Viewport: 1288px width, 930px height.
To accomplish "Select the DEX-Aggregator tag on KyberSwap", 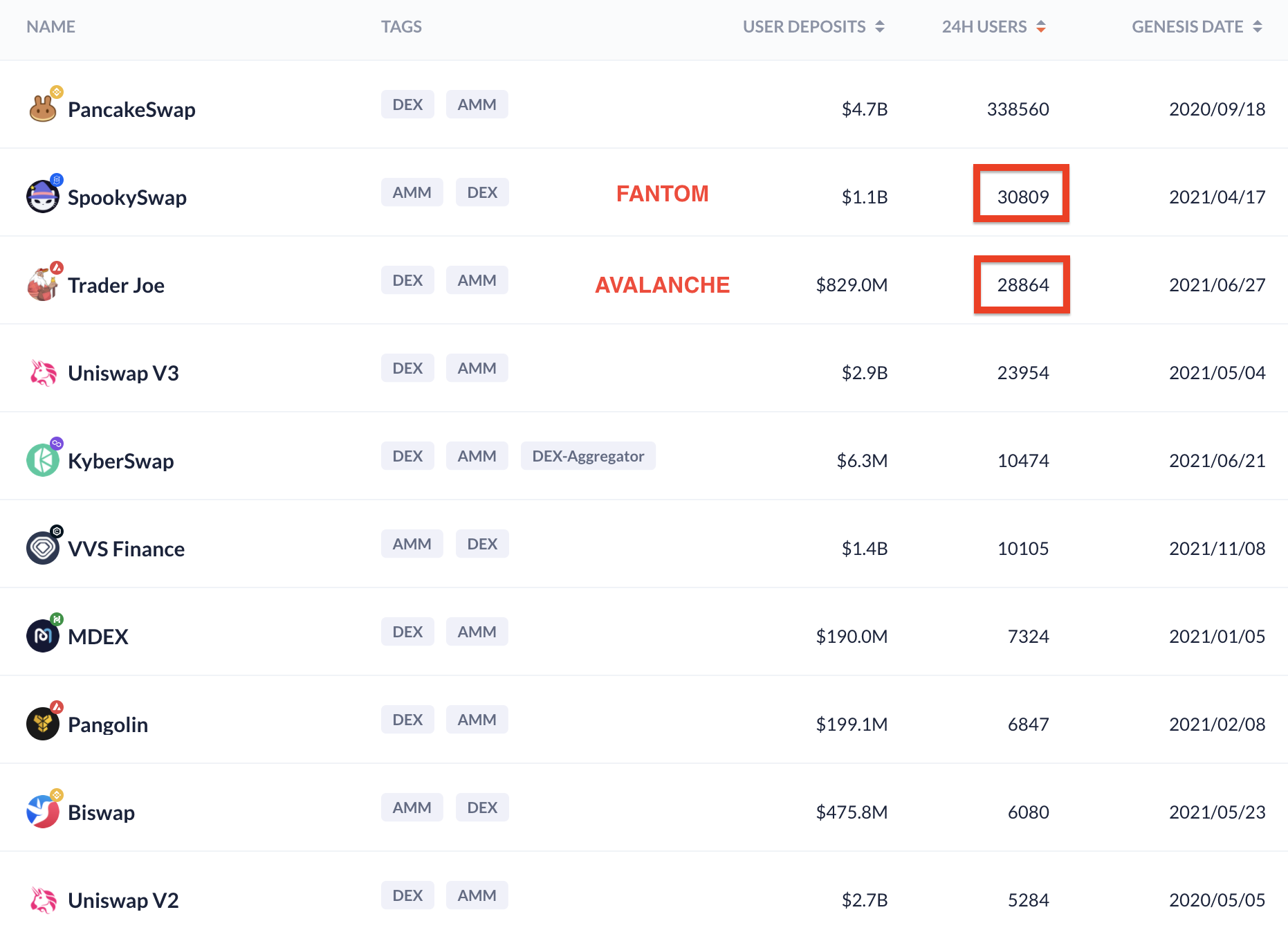I will coord(588,456).
